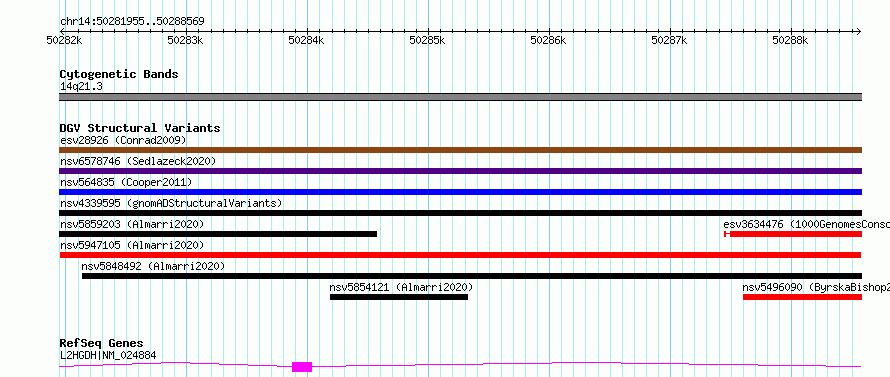Click the Cytogenetic Bands track title
The image size is (890, 377).
tap(119, 74)
